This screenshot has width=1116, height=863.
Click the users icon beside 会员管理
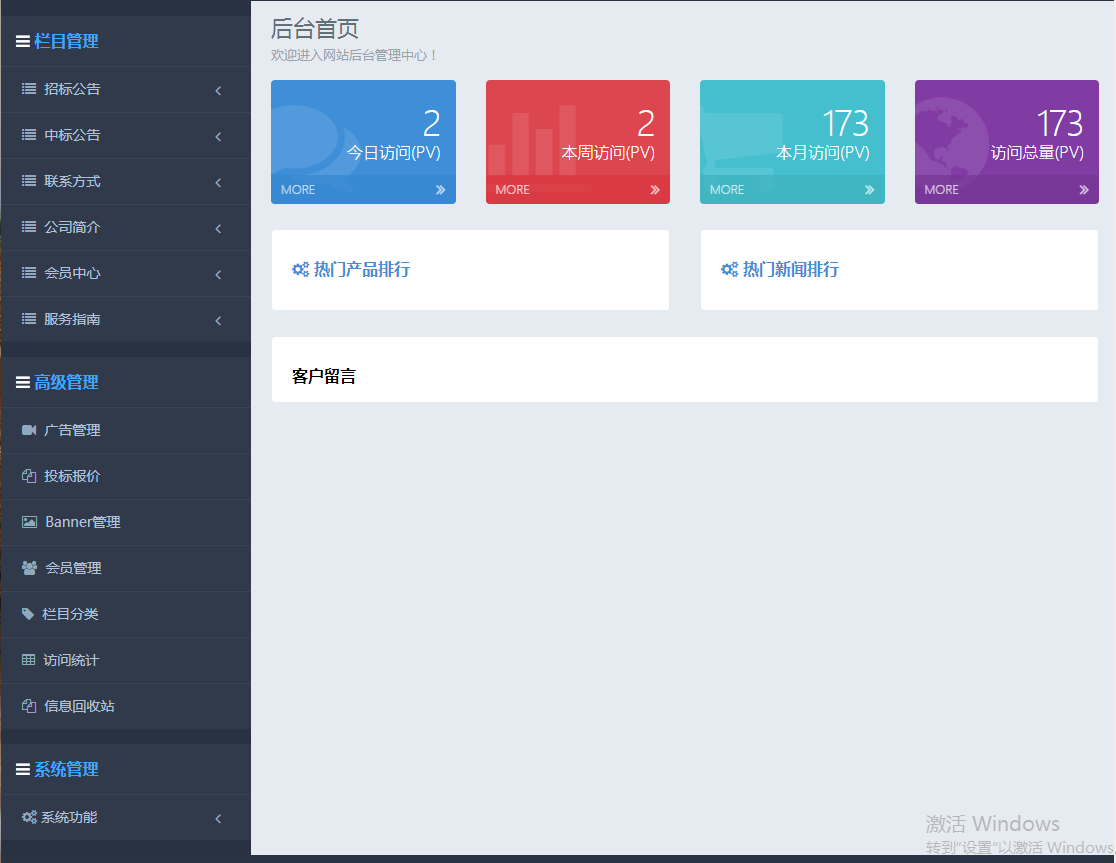coord(29,568)
